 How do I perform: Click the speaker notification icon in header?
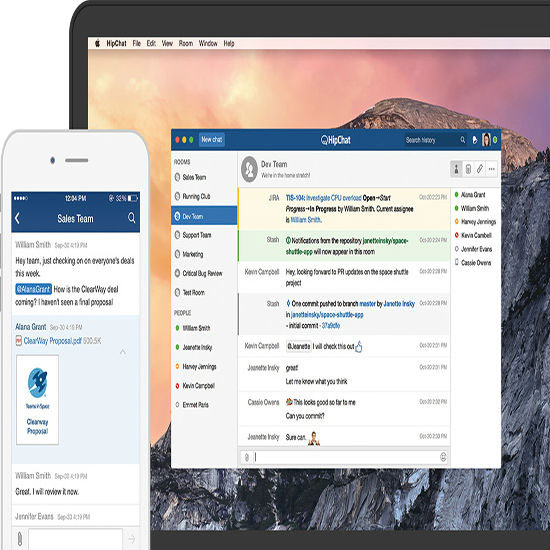pyautogui.click(x=475, y=140)
